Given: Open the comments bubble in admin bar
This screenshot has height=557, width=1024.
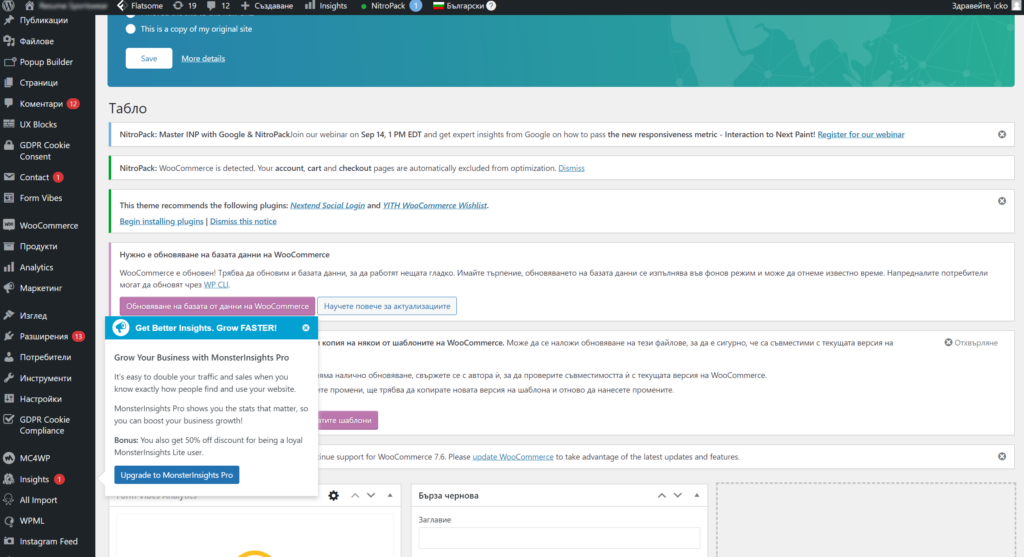Looking at the screenshot, I should click(218, 6).
